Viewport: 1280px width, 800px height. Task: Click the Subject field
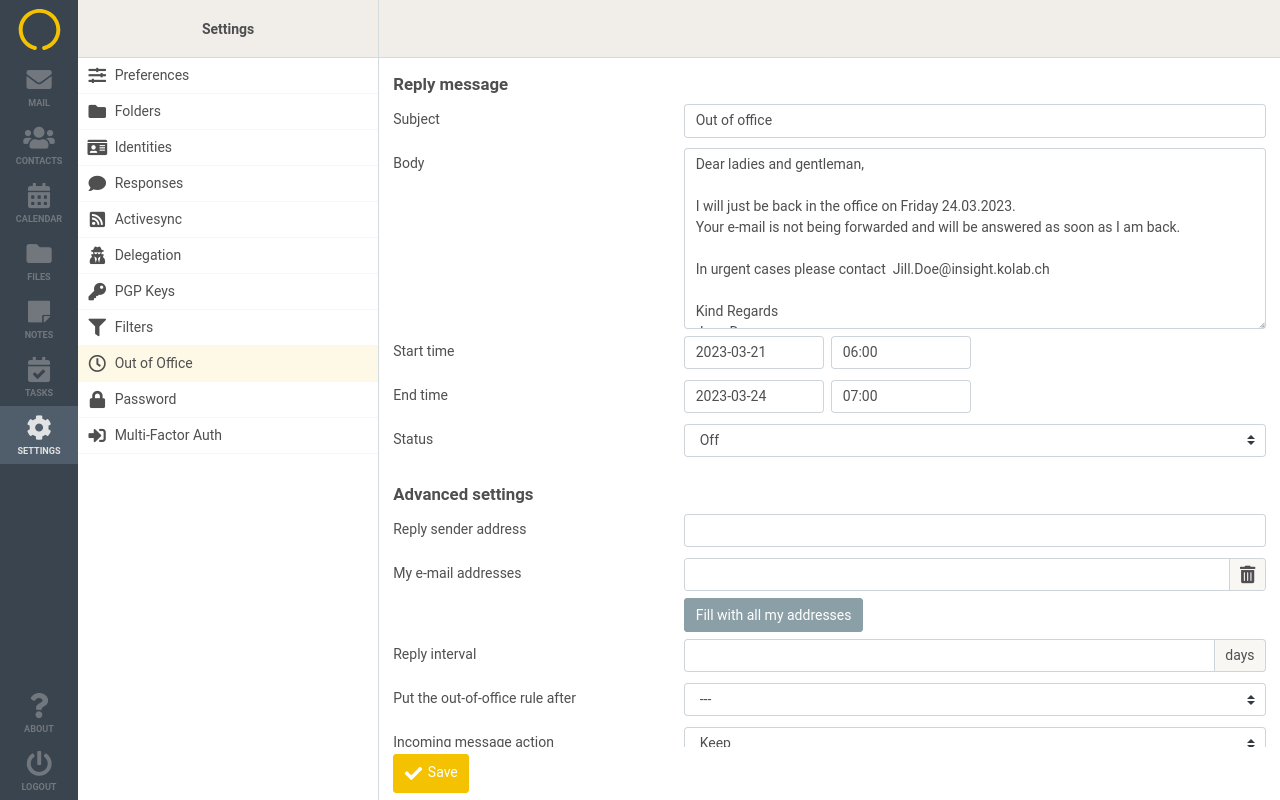pos(975,120)
